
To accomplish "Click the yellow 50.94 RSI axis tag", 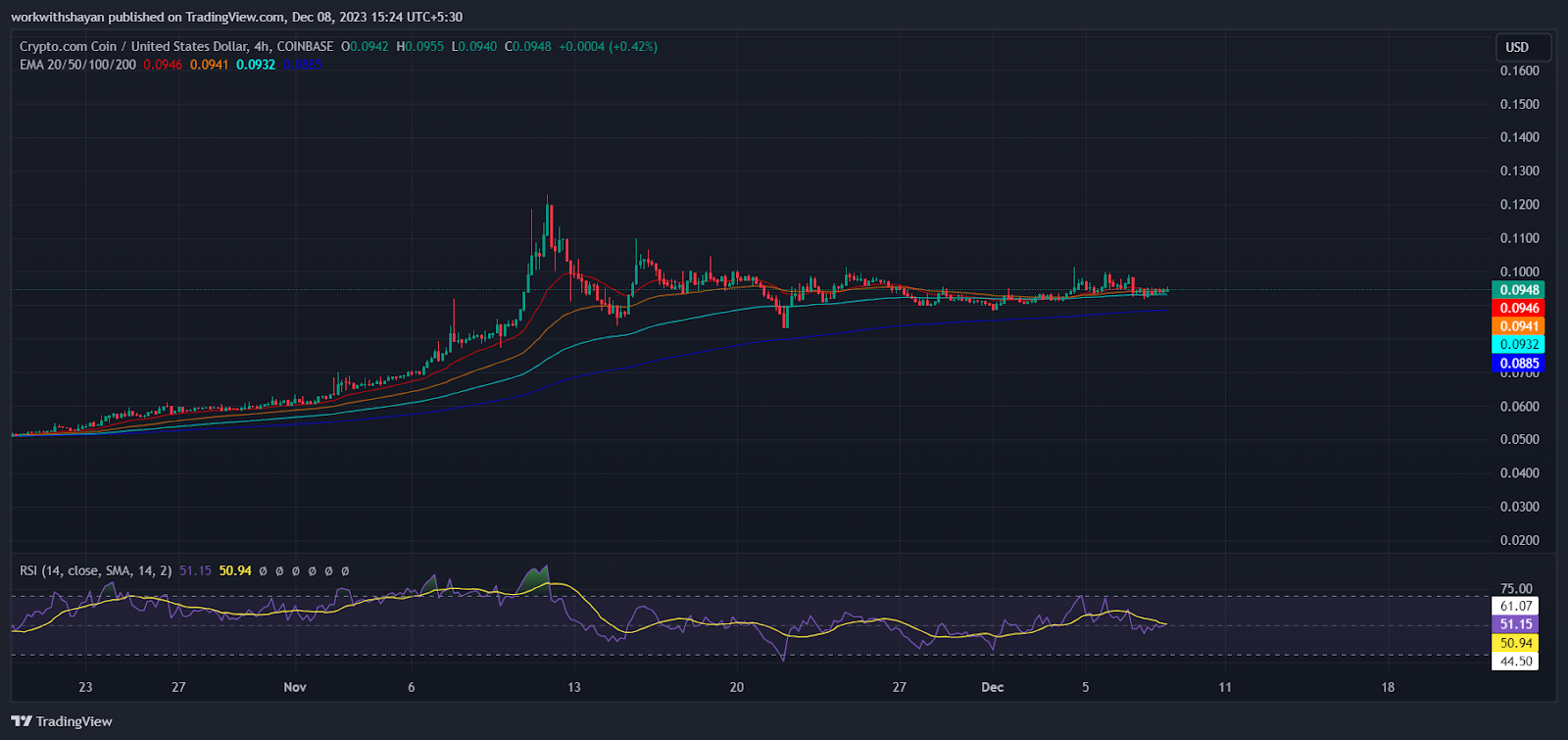I will 1515,643.
